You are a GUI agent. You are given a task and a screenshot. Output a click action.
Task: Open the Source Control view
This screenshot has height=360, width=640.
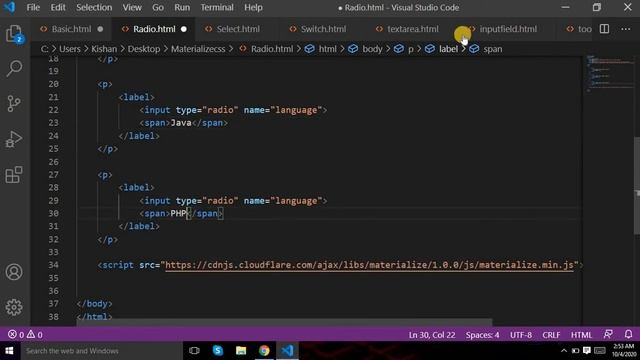tap(14, 104)
